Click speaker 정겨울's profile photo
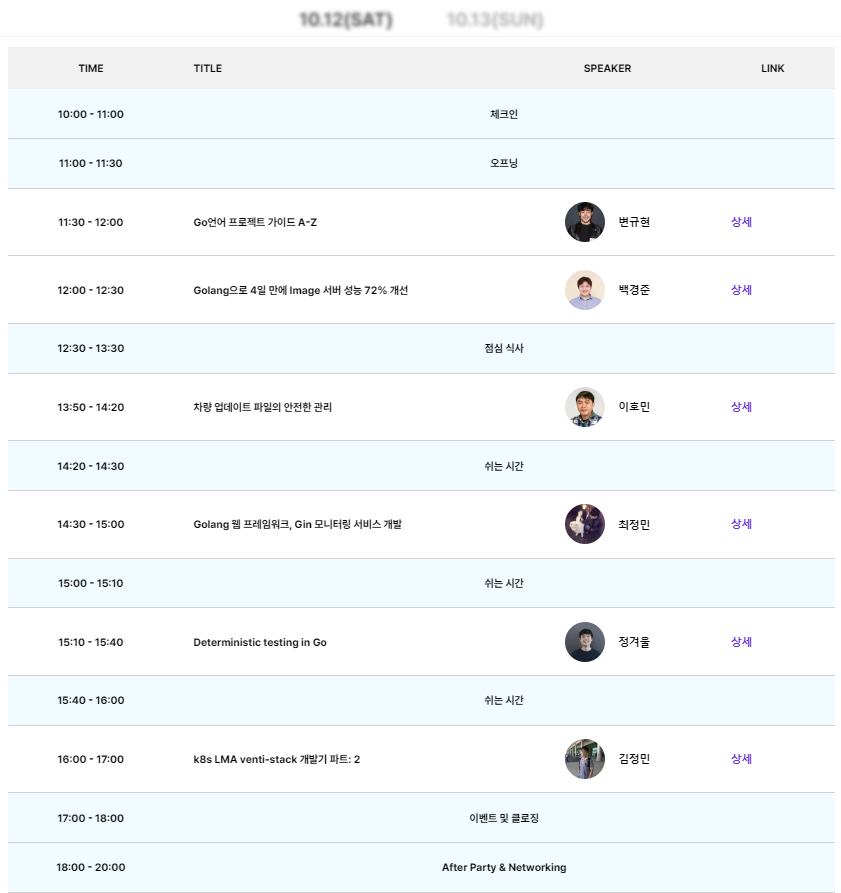 [x=585, y=642]
